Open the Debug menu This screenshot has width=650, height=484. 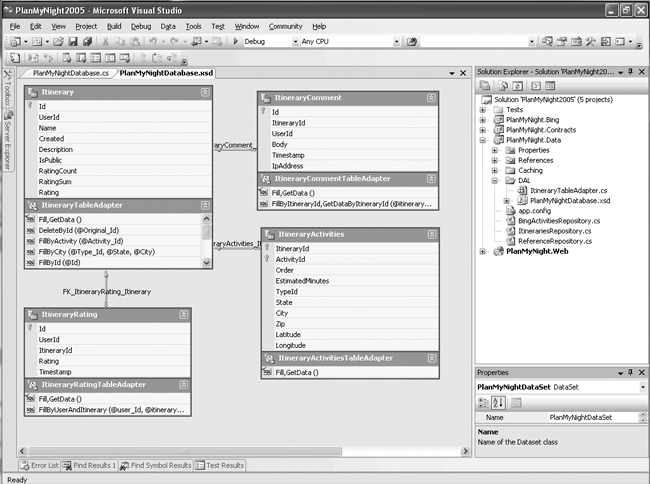141,26
